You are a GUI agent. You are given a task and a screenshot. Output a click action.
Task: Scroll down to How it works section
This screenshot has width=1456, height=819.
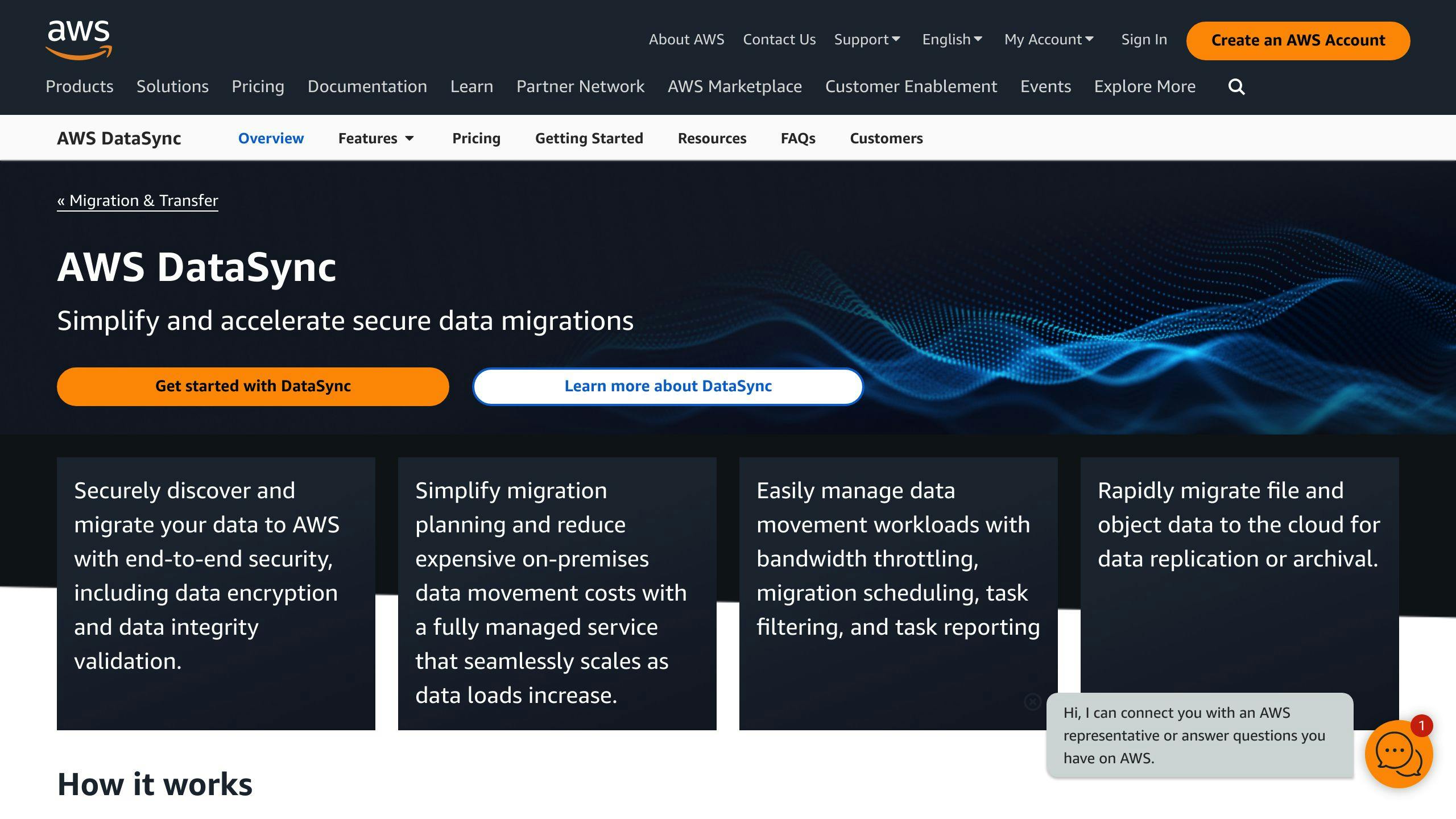[x=155, y=783]
